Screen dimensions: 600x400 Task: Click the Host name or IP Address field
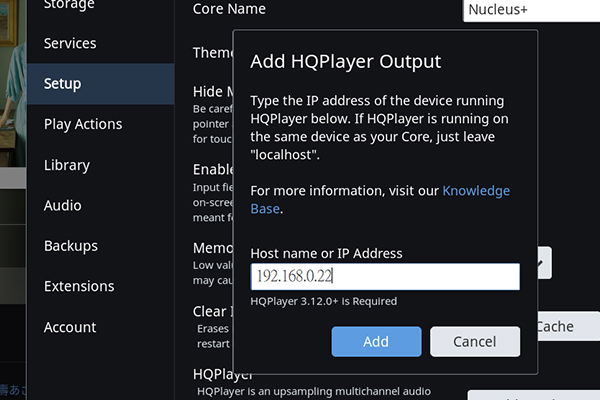point(385,277)
